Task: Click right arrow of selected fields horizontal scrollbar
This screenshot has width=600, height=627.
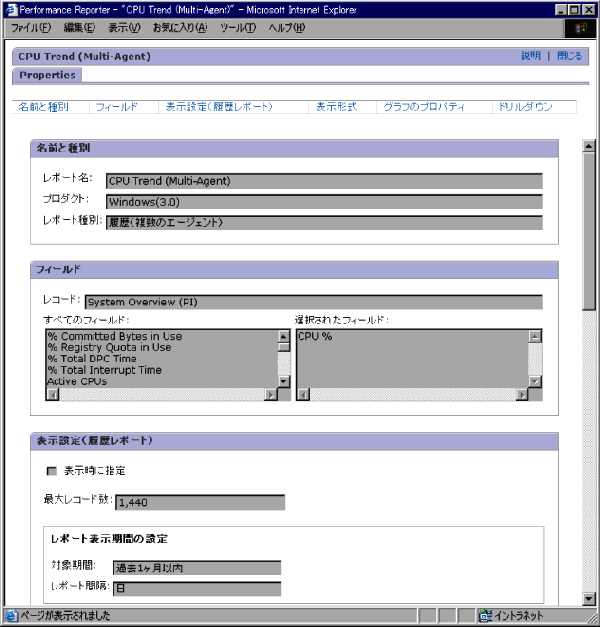Action: coord(522,395)
